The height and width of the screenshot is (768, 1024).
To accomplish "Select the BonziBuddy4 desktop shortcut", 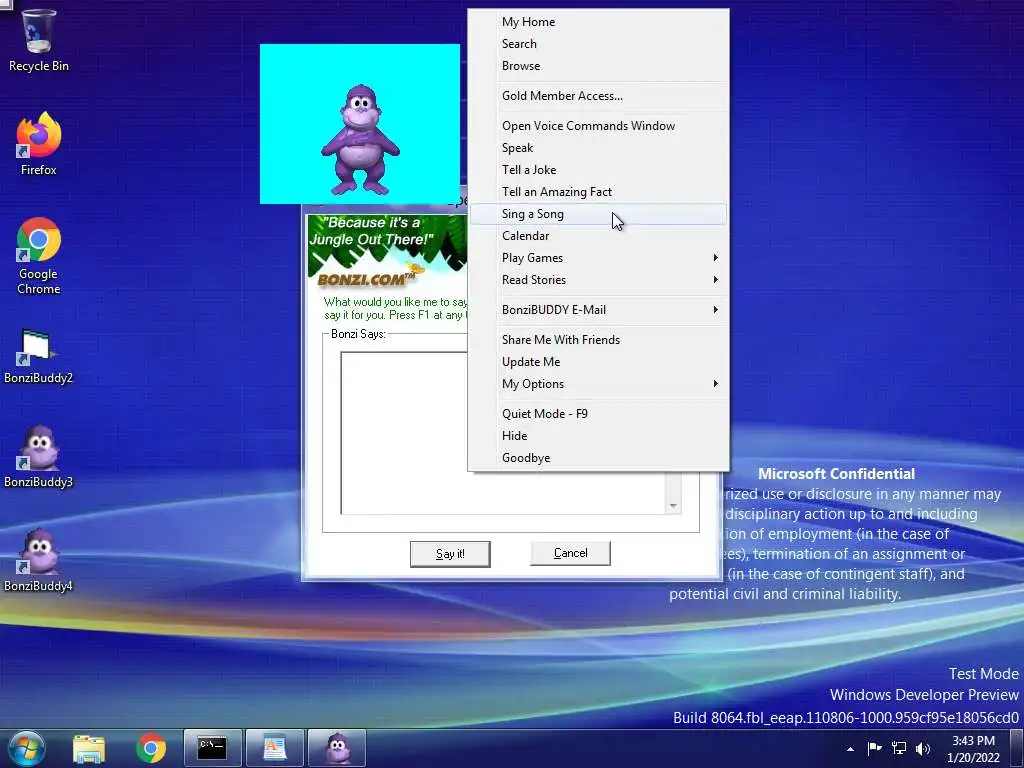I will coord(39,561).
